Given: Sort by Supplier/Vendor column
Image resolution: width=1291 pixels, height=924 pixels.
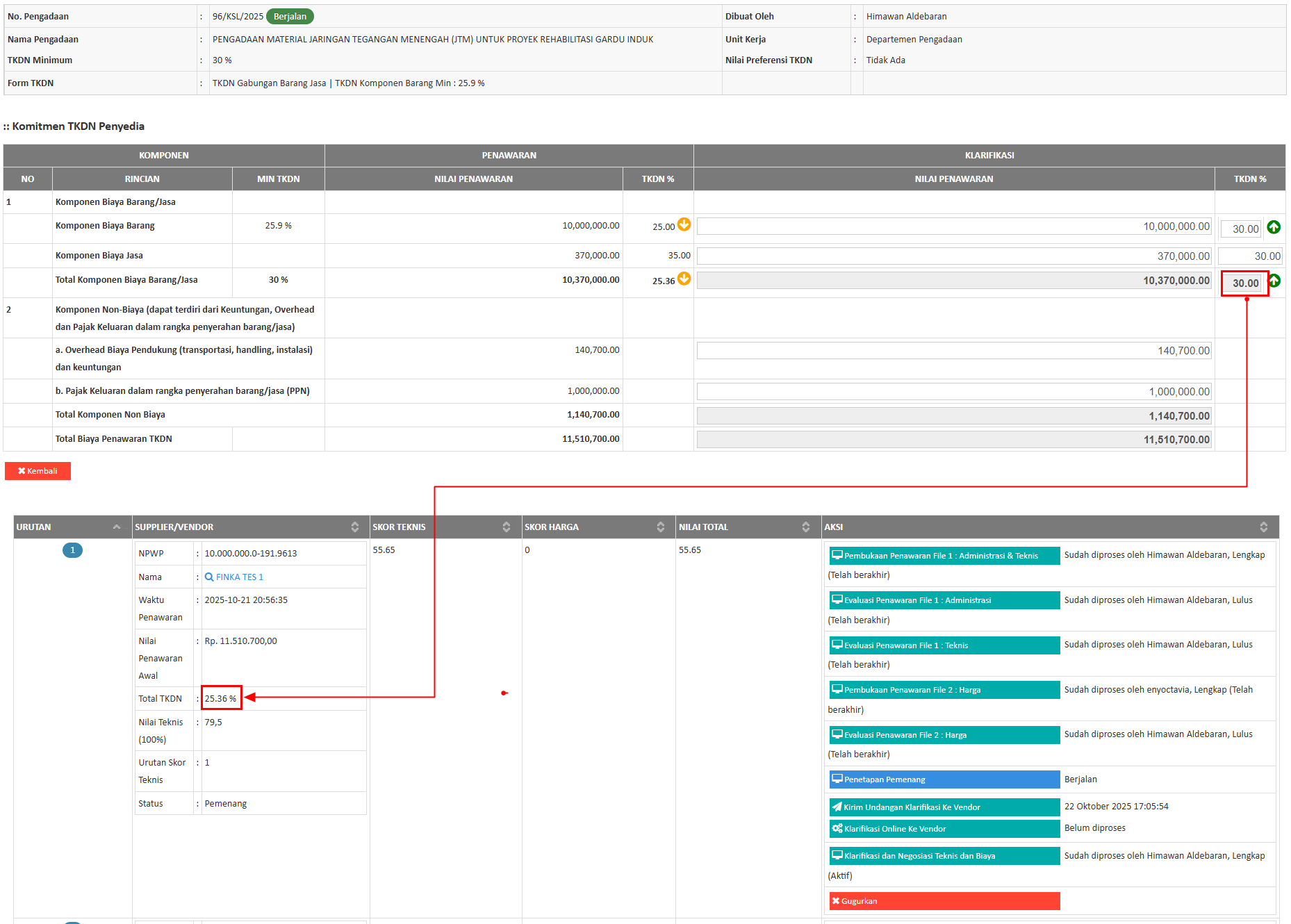Looking at the screenshot, I should [x=354, y=527].
